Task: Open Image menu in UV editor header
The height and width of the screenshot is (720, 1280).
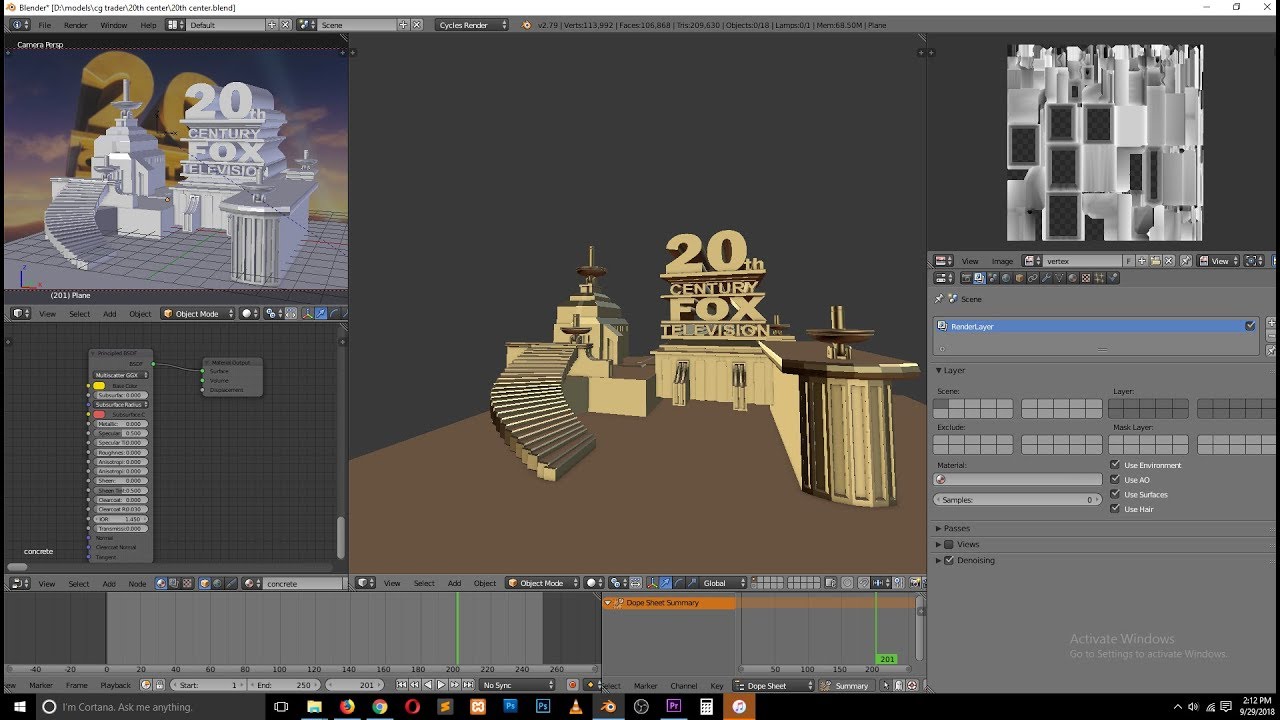Action: click(1002, 261)
